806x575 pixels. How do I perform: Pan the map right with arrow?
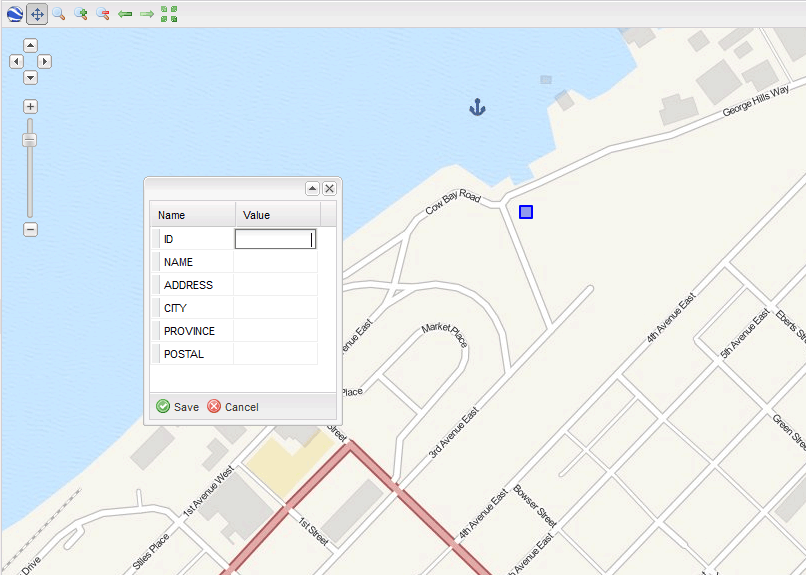44,61
